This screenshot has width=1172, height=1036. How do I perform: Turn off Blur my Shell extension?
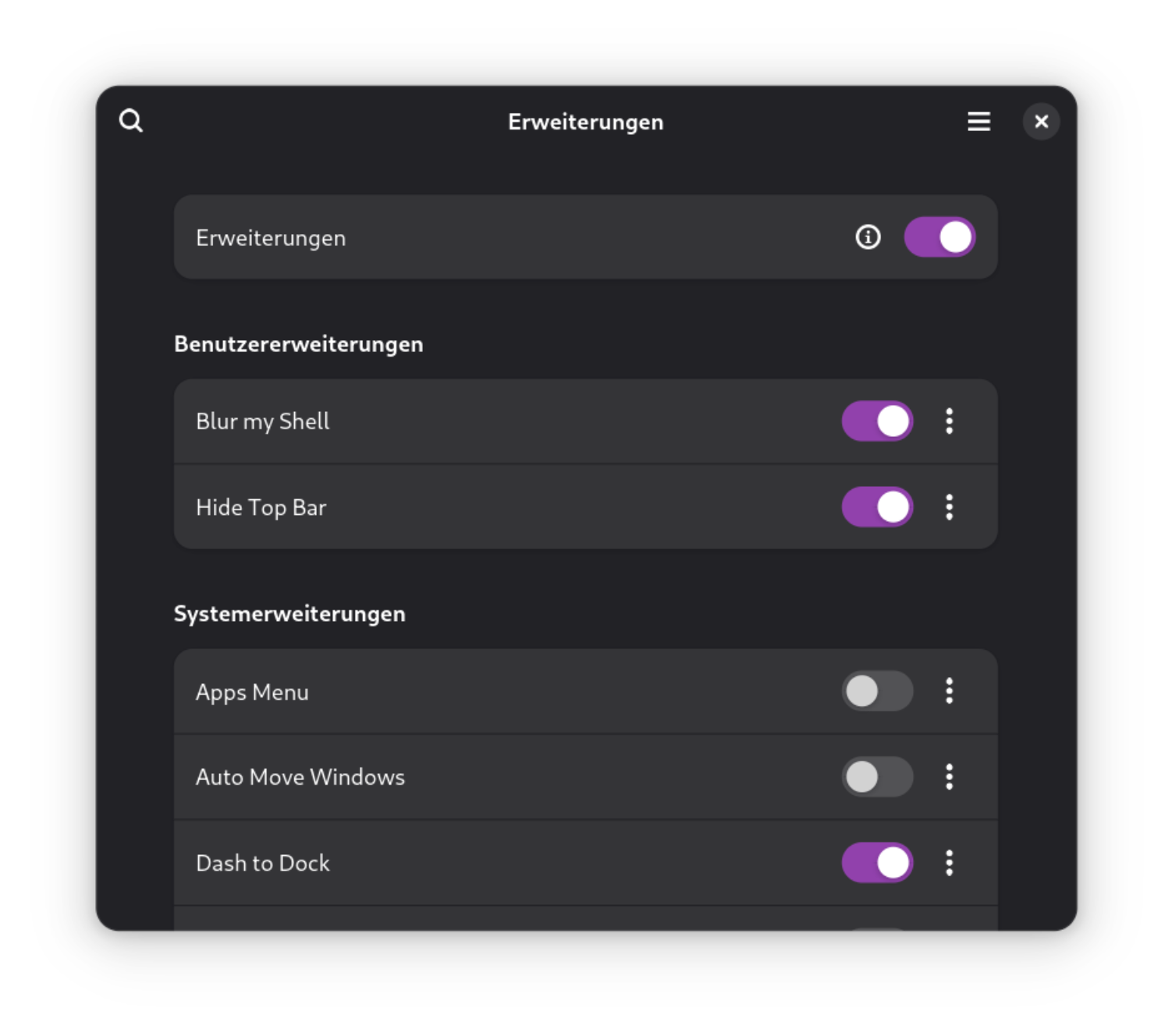point(877,421)
